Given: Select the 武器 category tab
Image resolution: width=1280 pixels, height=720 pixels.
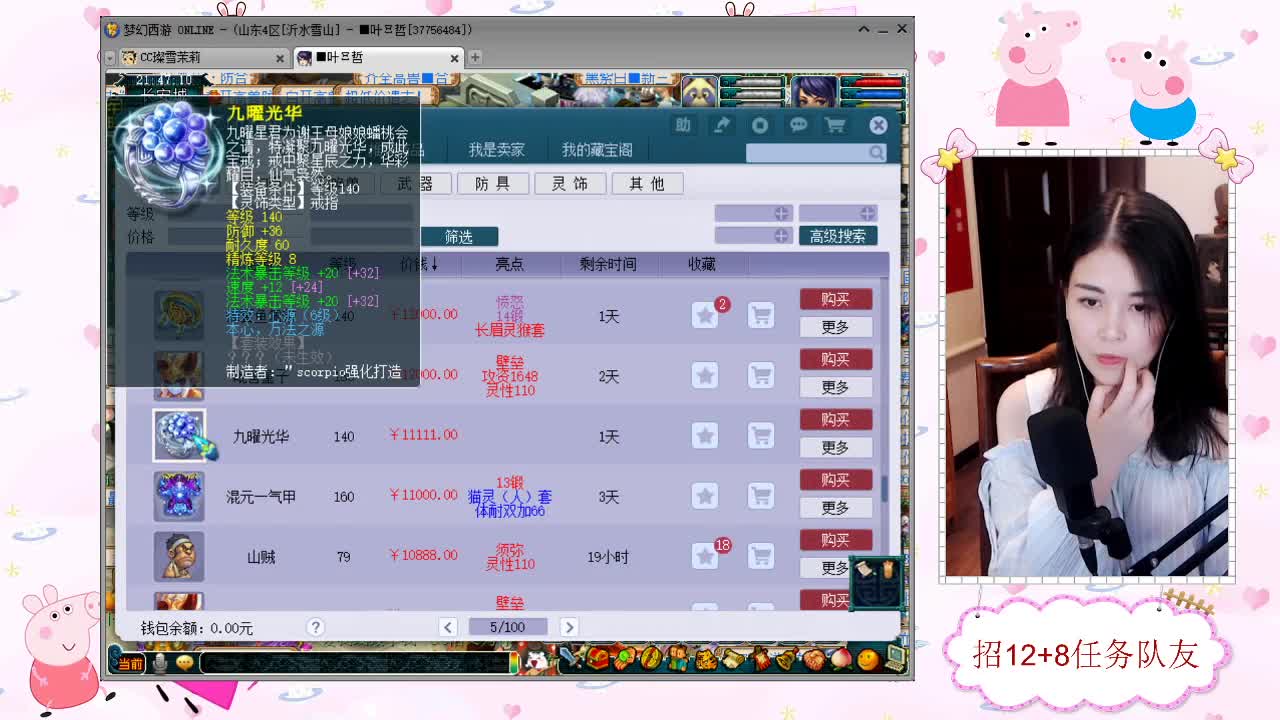Looking at the screenshot, I should tap(415, 183).
